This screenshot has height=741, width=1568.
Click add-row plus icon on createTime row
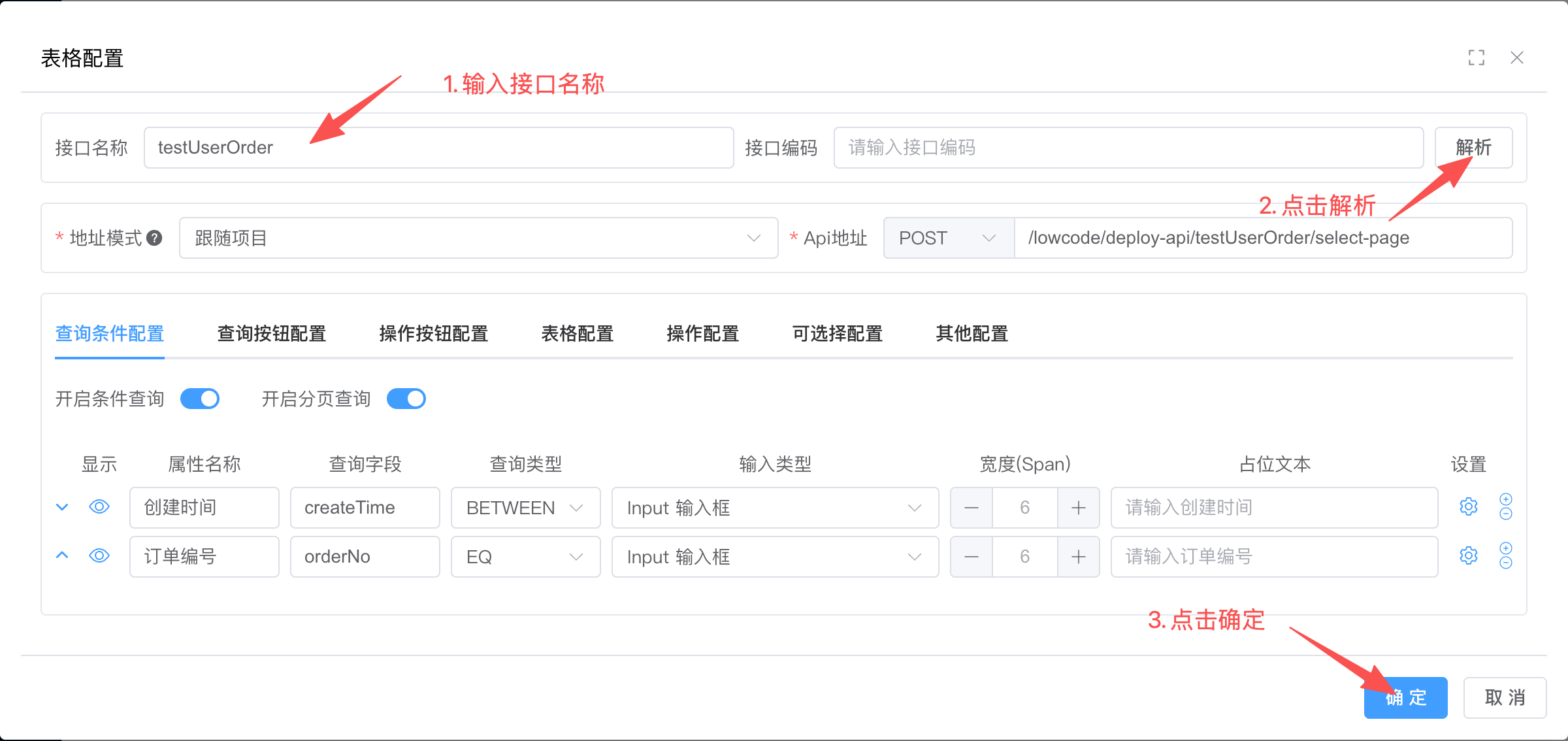tap(1505, 499)
